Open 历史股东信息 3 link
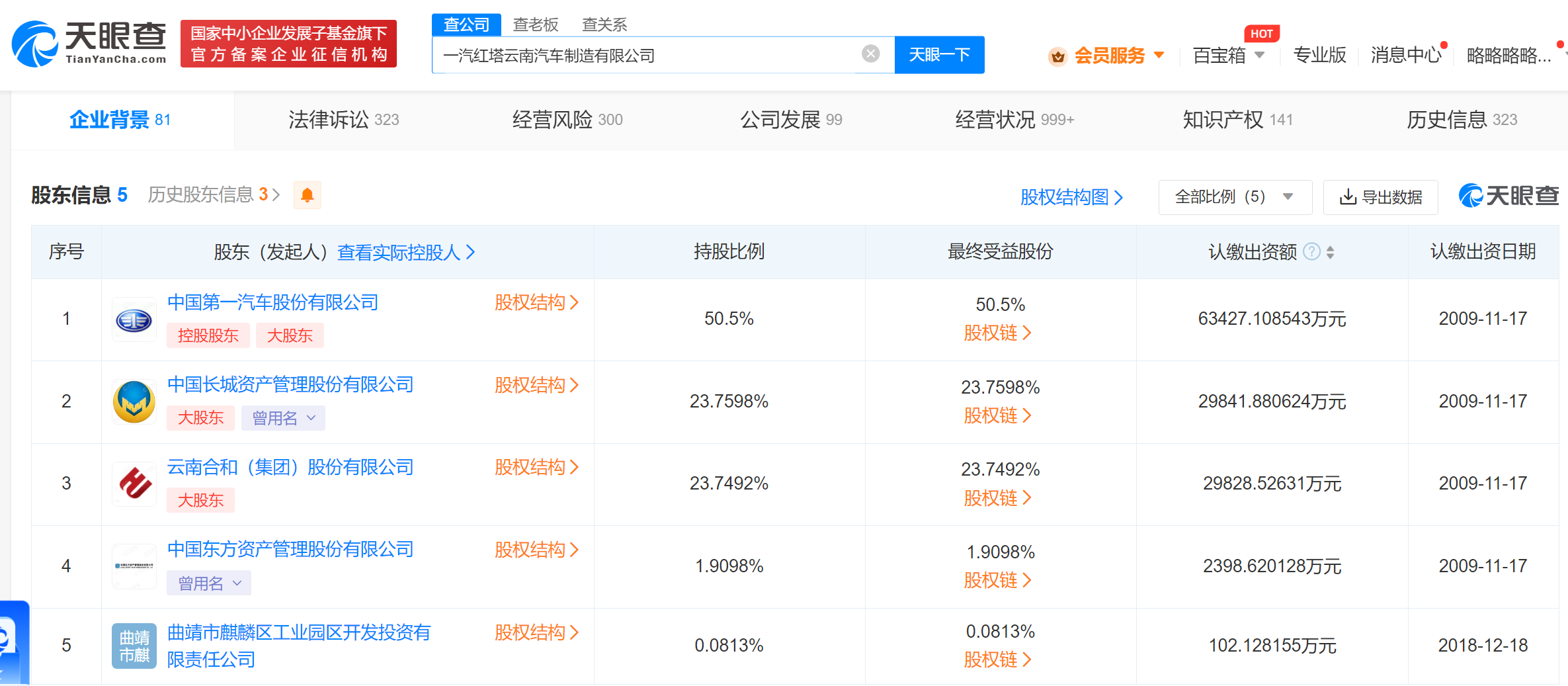Image resolution: width=1568 pixels, height=686 pixels. (x=214, y=194)
